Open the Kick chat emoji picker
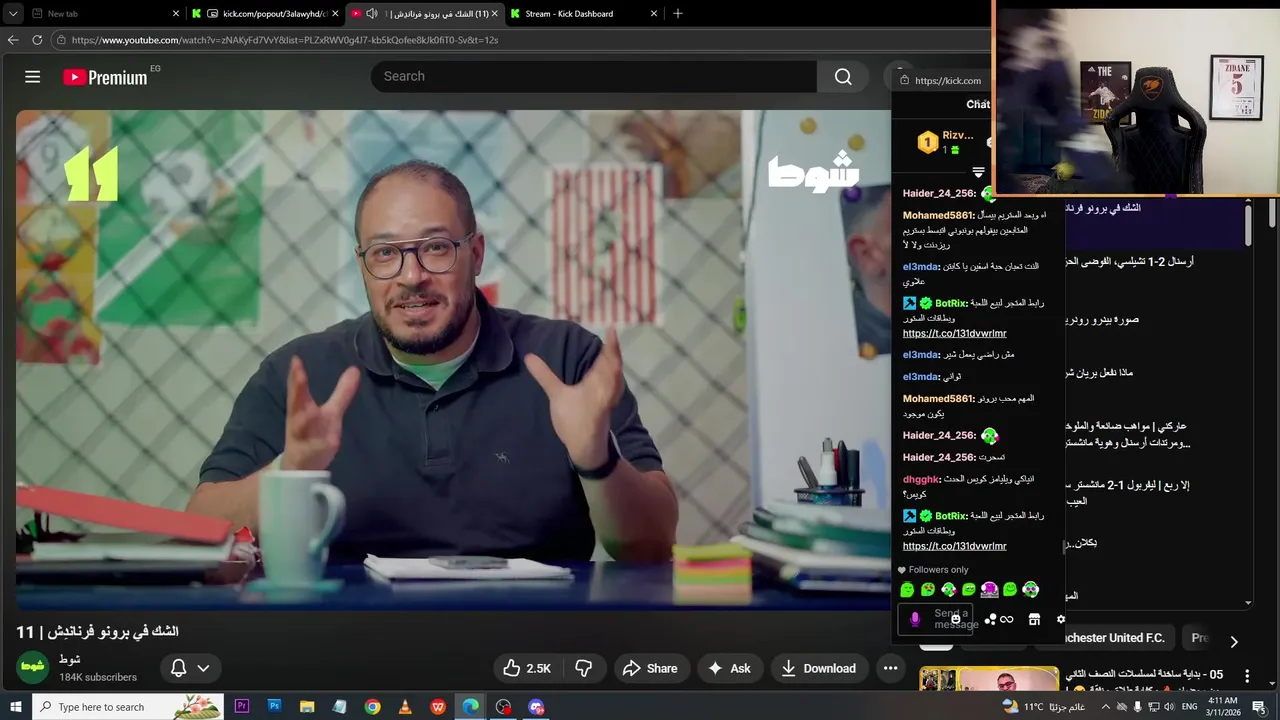The height and width of the screenshot is (720, 1280). (x=956, y=620)
